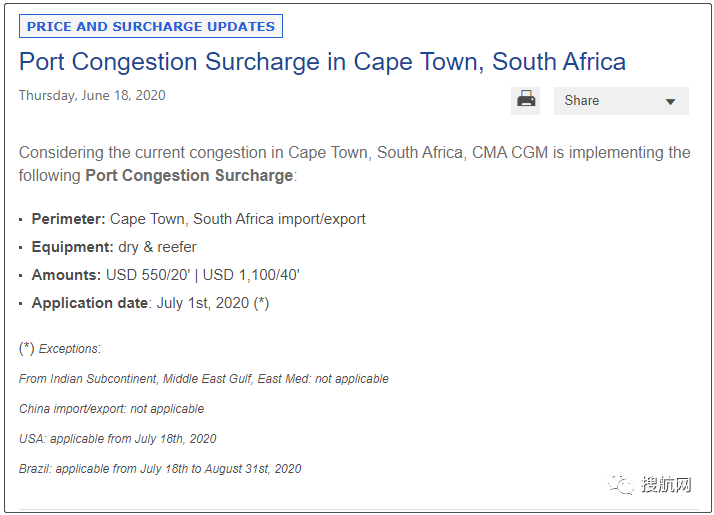Viewport: 714px width, 515px height.
Task: Open the Share dropdown
Action: (x=670, y=101)
